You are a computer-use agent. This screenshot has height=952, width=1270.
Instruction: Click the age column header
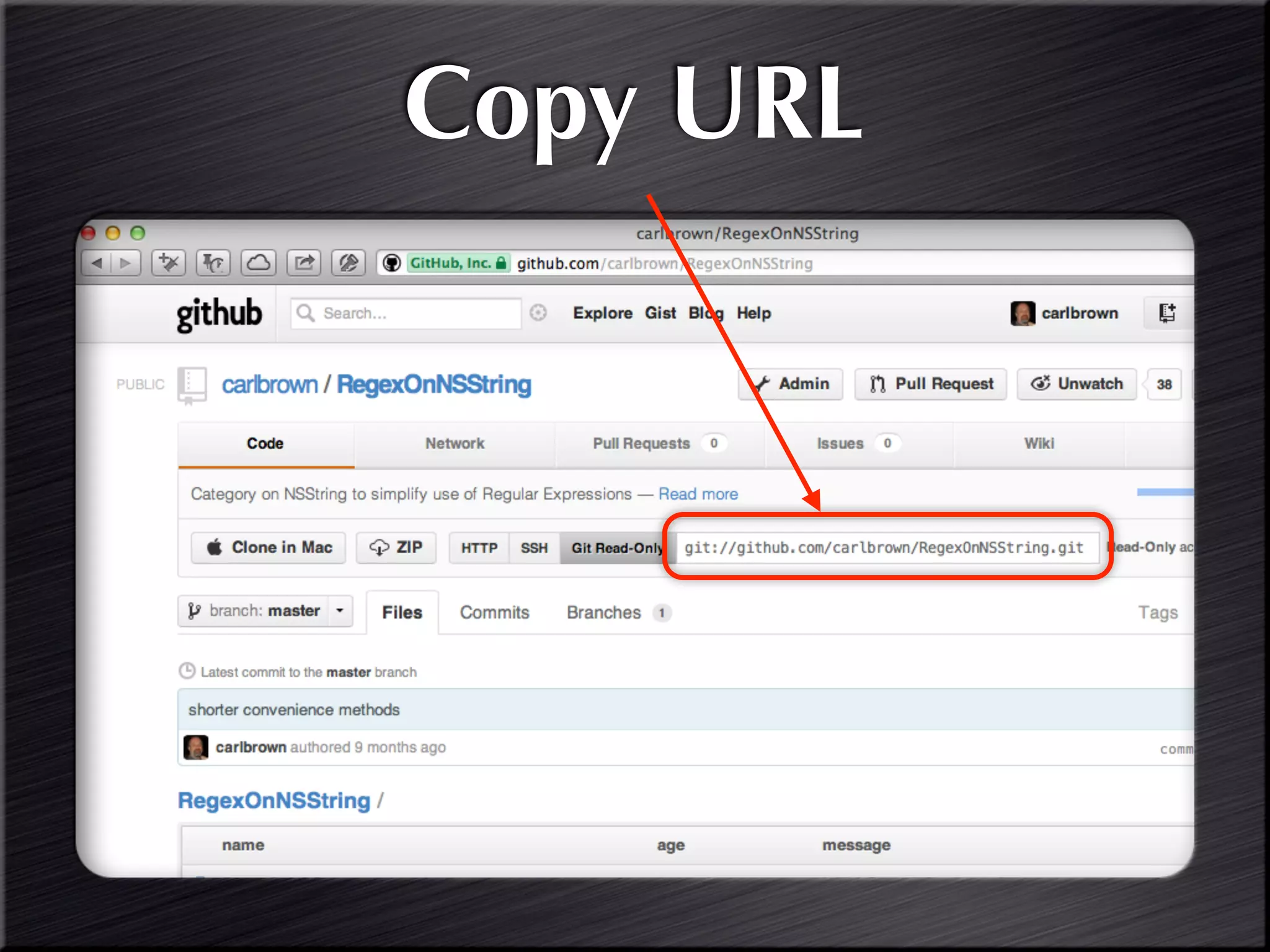click(671, 845)
